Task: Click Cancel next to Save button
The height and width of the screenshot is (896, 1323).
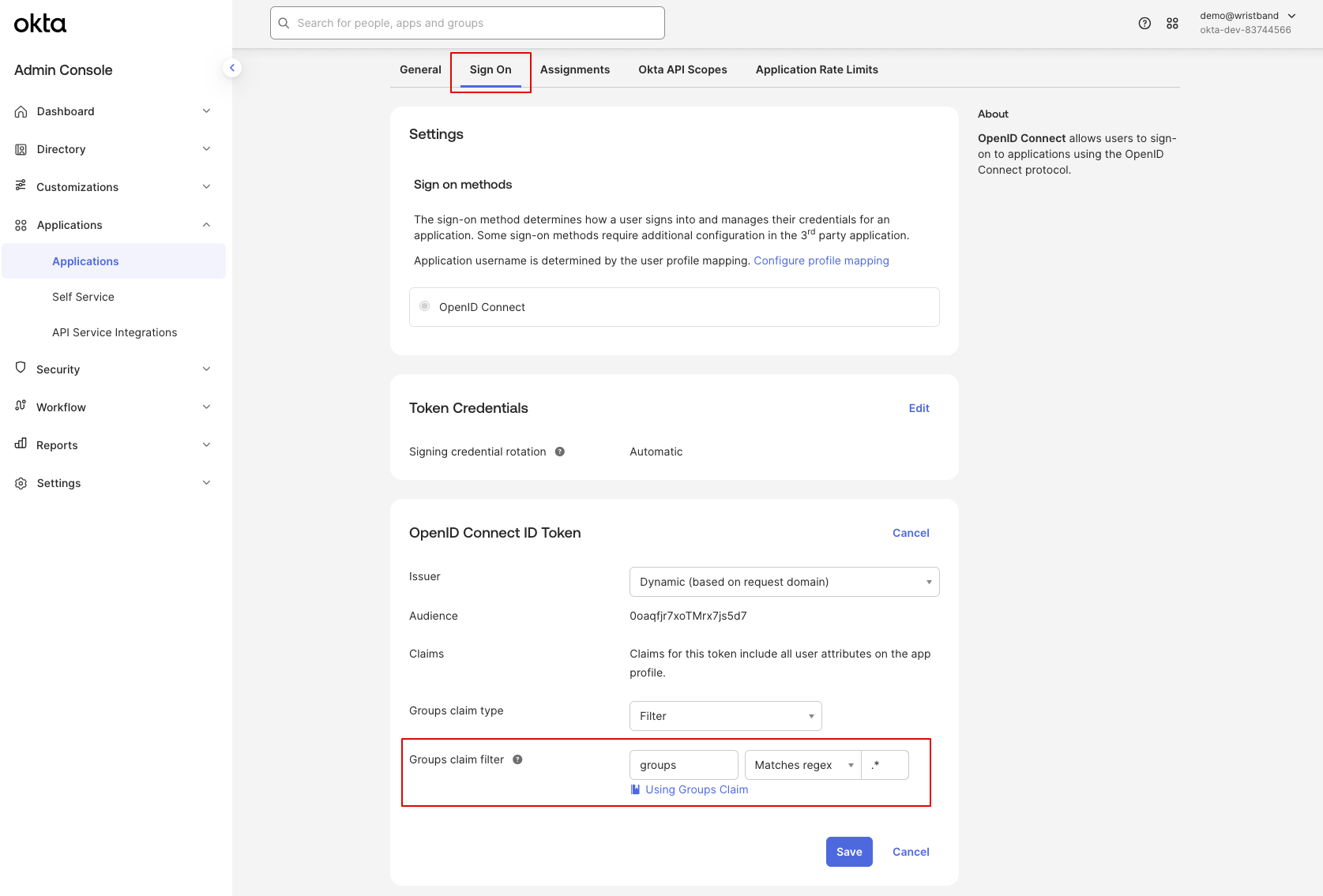Action: pos(911,852)
